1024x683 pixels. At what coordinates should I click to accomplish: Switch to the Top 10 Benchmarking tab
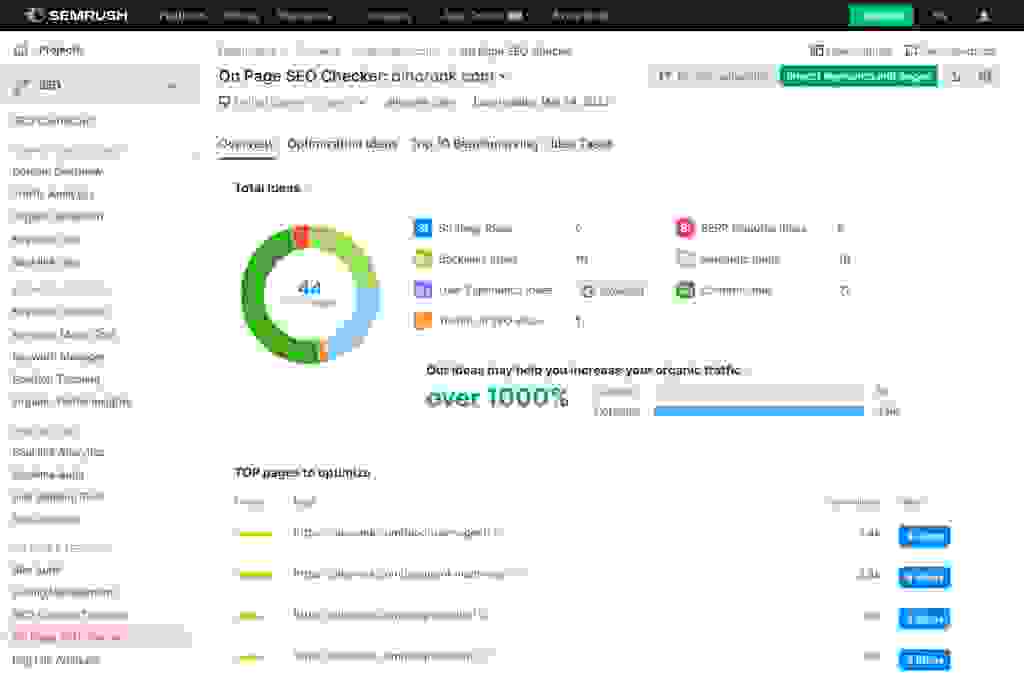pyautogui.click(x=474, y=144)
